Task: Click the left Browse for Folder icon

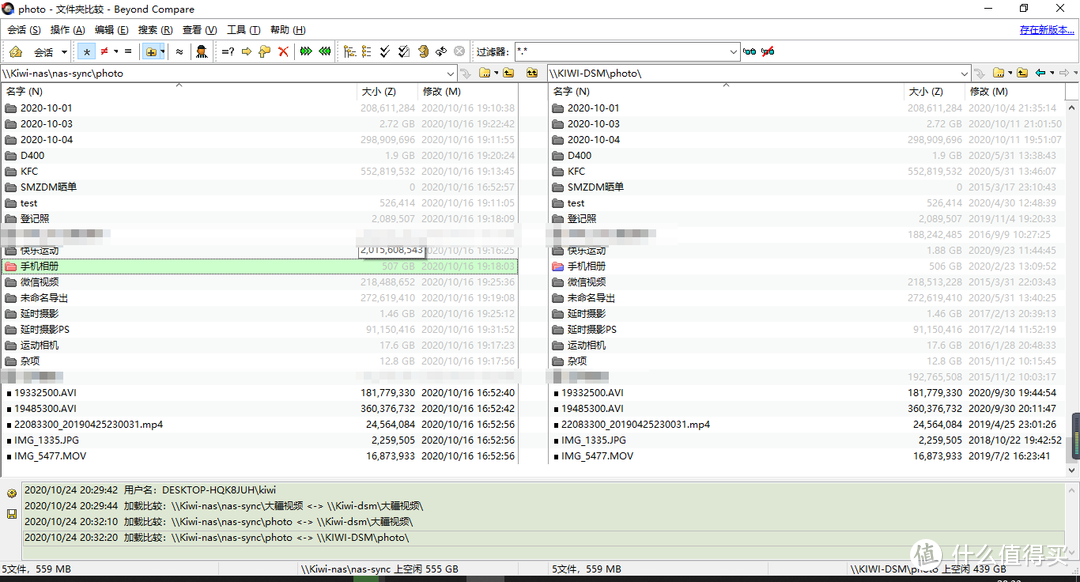Action: (x=485, y=73)
